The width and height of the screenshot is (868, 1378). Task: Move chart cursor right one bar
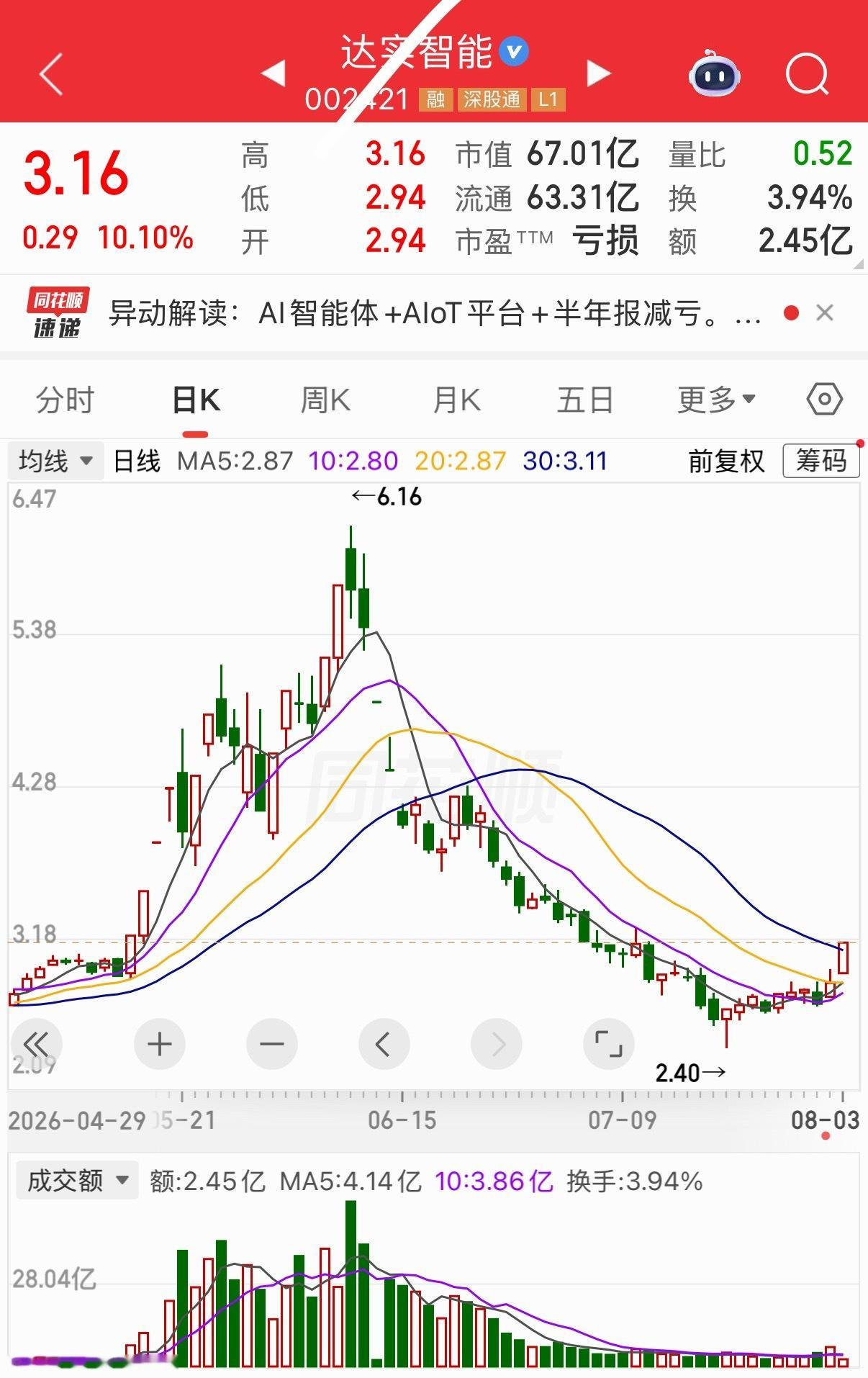(497, 1043)
